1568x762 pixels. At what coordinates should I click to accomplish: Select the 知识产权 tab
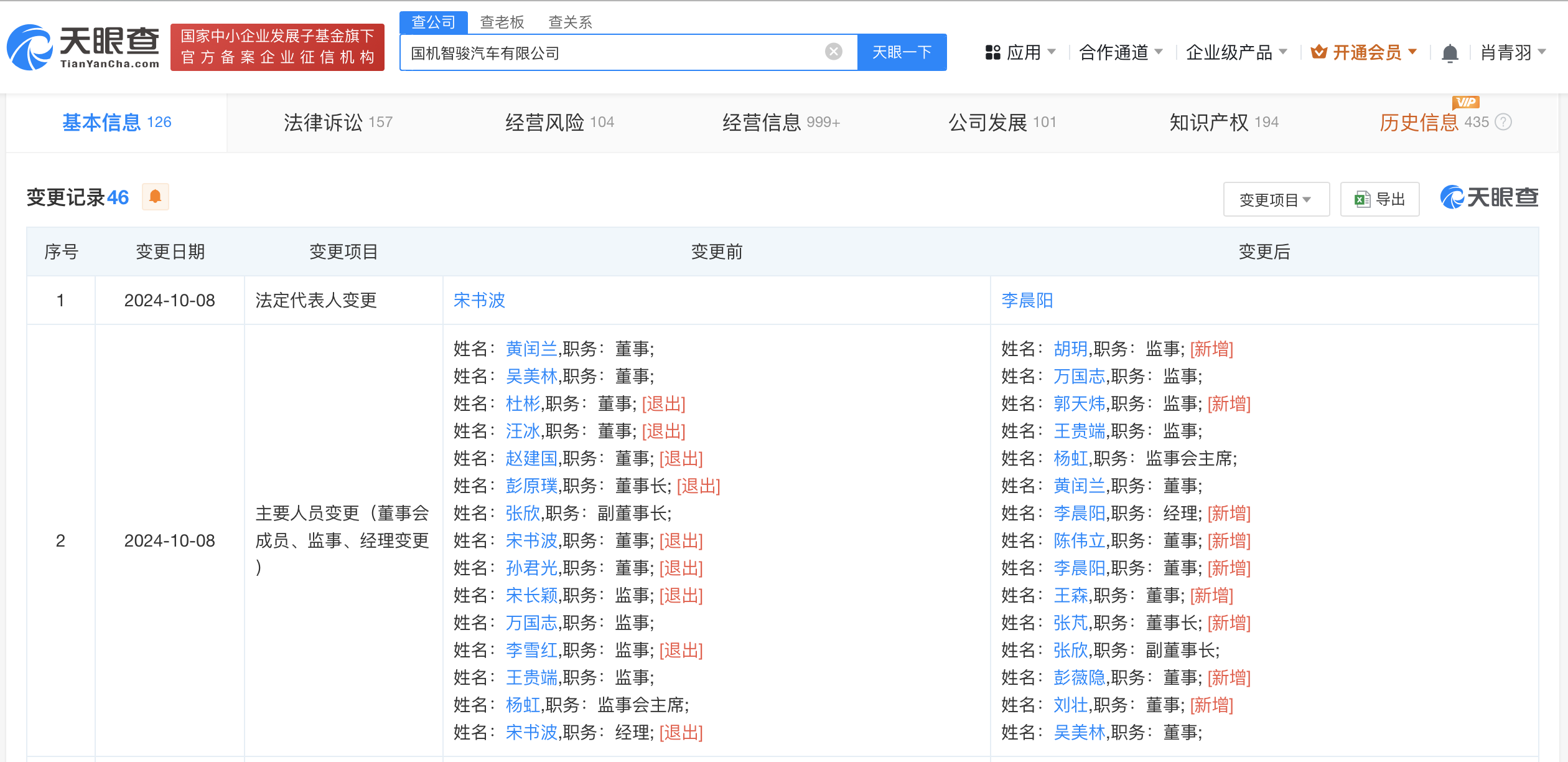click(x=1224, y=123)
